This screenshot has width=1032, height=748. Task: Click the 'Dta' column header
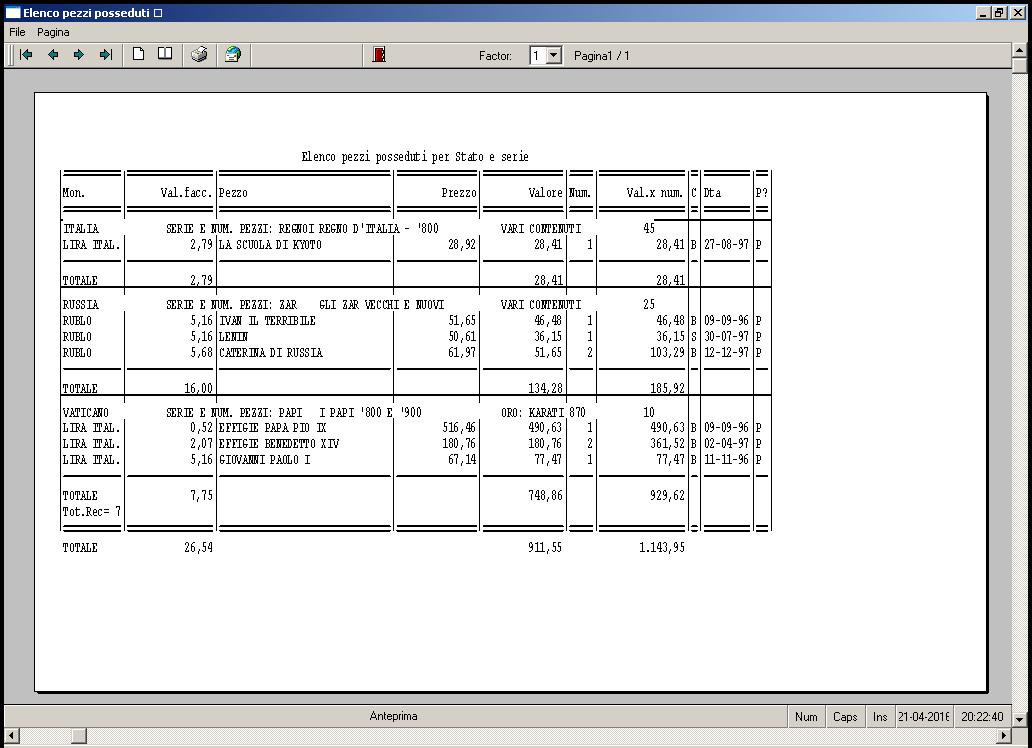[x=712, y=193]
